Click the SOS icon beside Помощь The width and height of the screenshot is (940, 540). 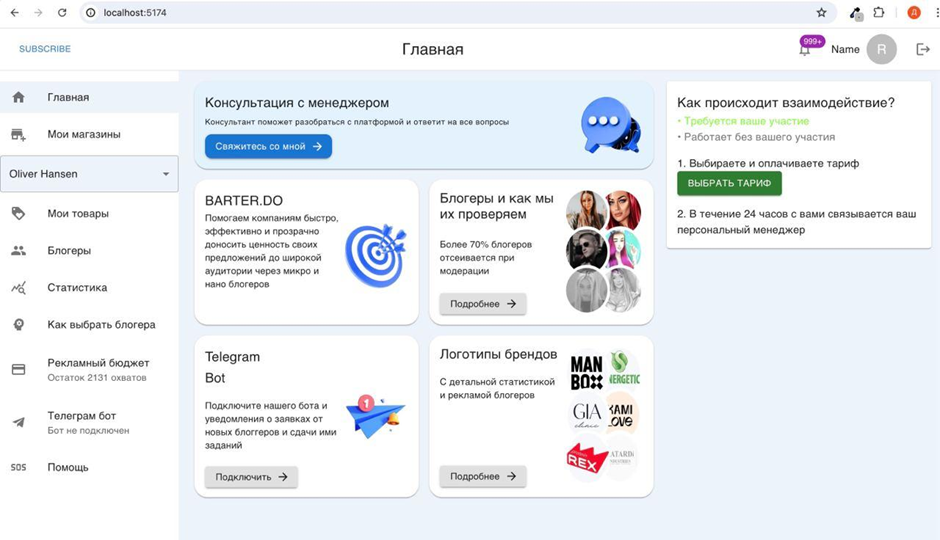tap(19, 467)
